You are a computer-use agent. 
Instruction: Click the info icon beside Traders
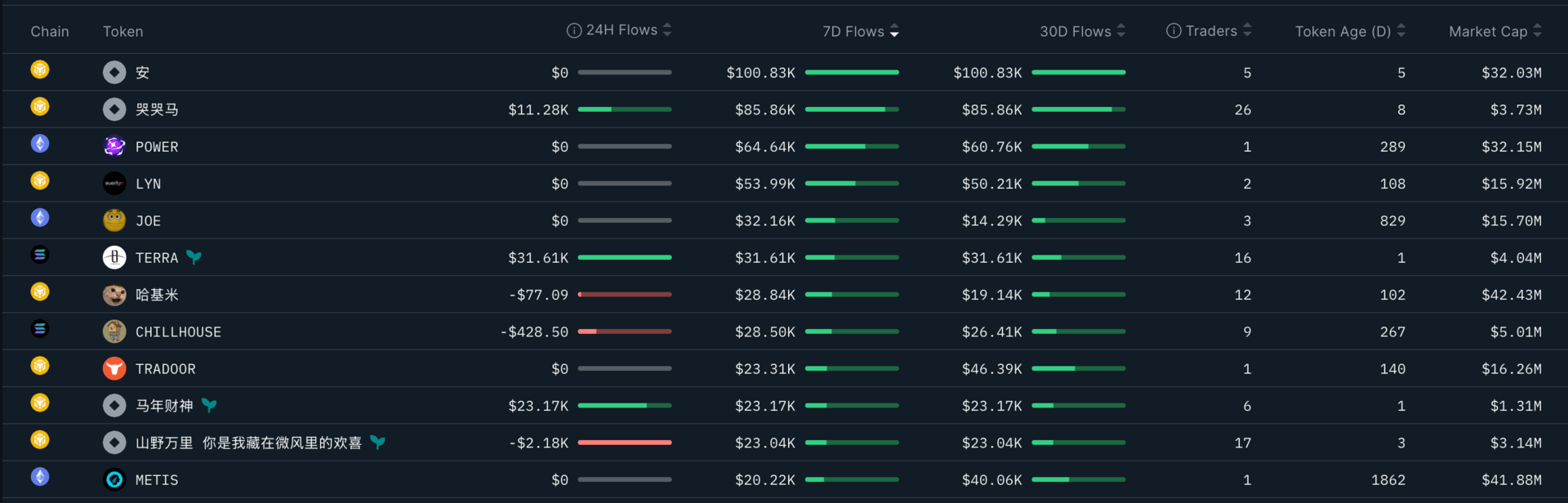(x=1174, y=30)
